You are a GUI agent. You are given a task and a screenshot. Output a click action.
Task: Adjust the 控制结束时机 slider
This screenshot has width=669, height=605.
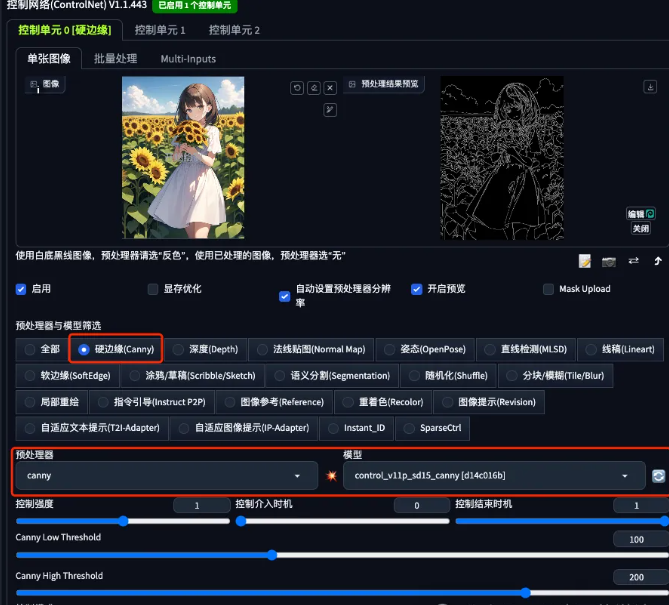point(562,521)
